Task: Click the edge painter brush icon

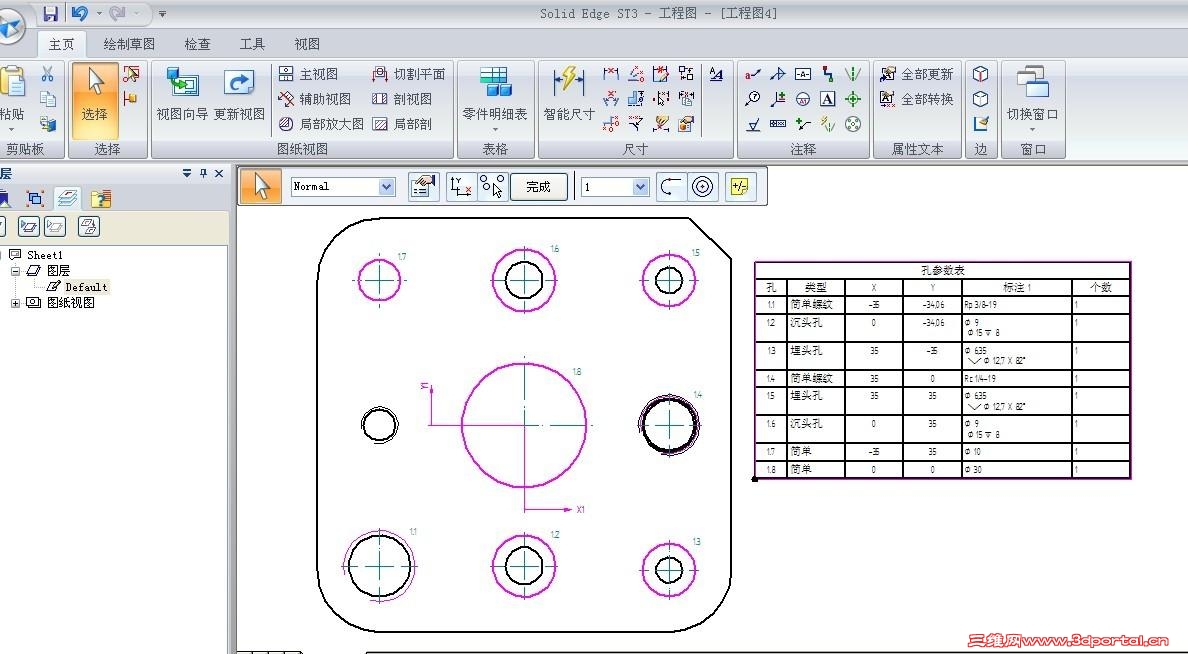Action: click(x=980, y=124)
